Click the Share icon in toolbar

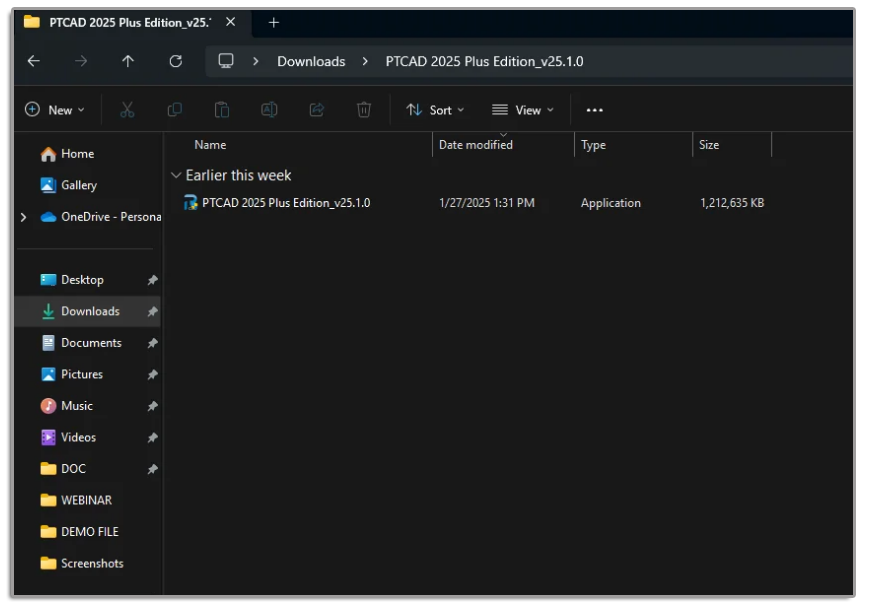(x=316, y=110)
